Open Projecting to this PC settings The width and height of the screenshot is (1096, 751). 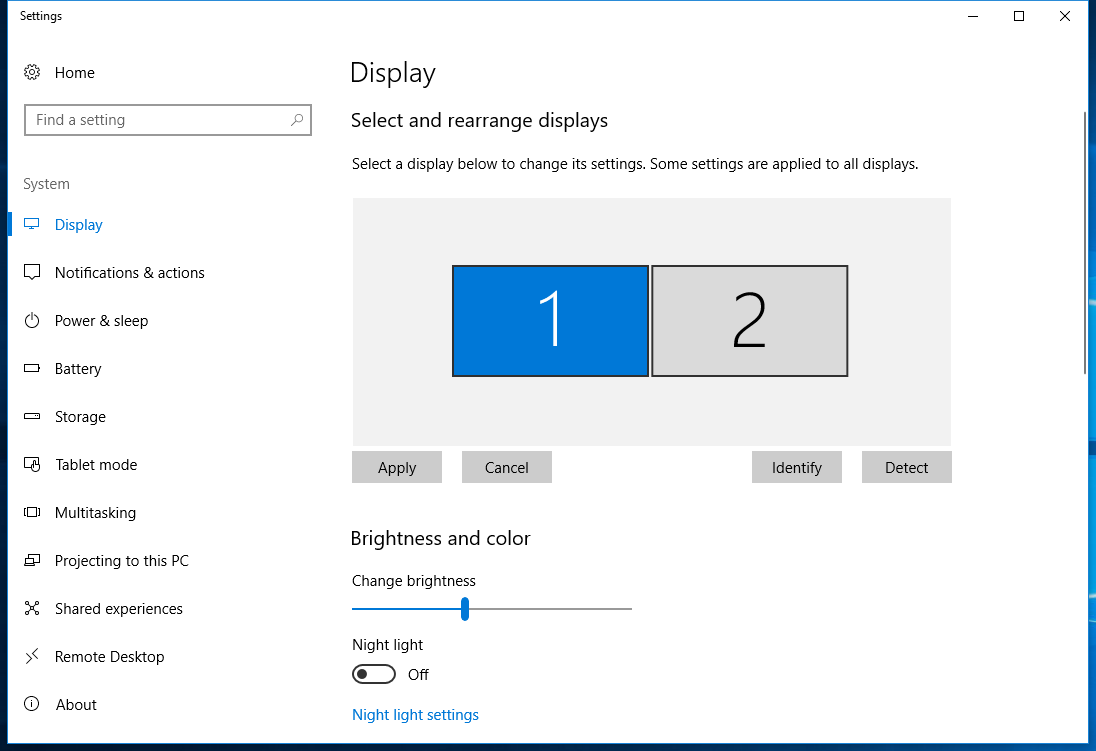122,561
